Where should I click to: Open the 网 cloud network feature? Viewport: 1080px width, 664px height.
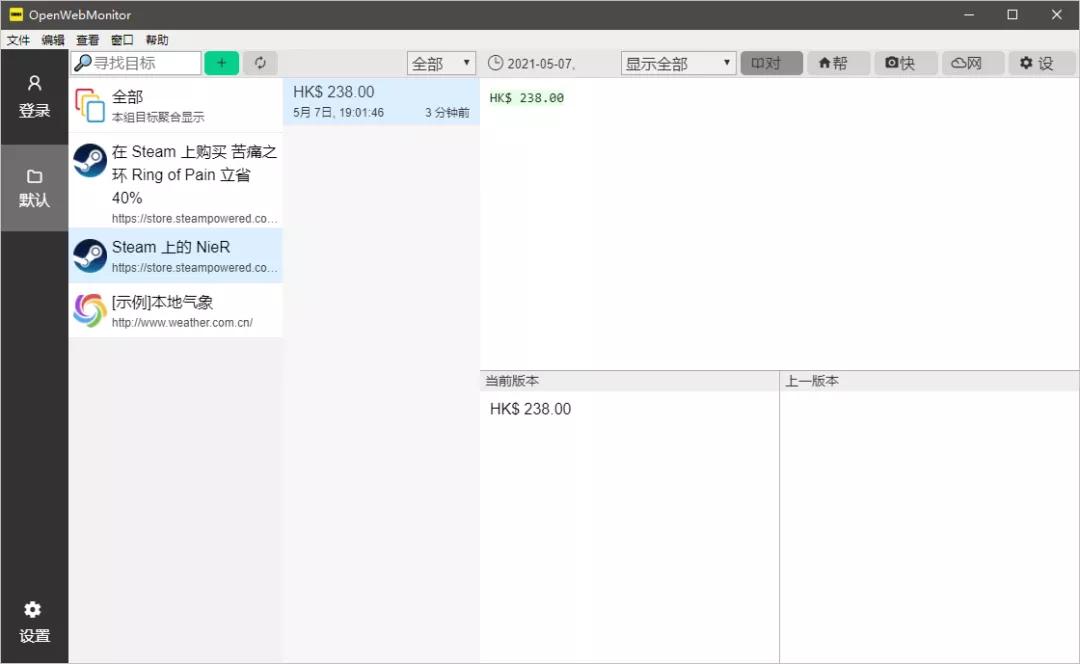(x=972, y=62)
